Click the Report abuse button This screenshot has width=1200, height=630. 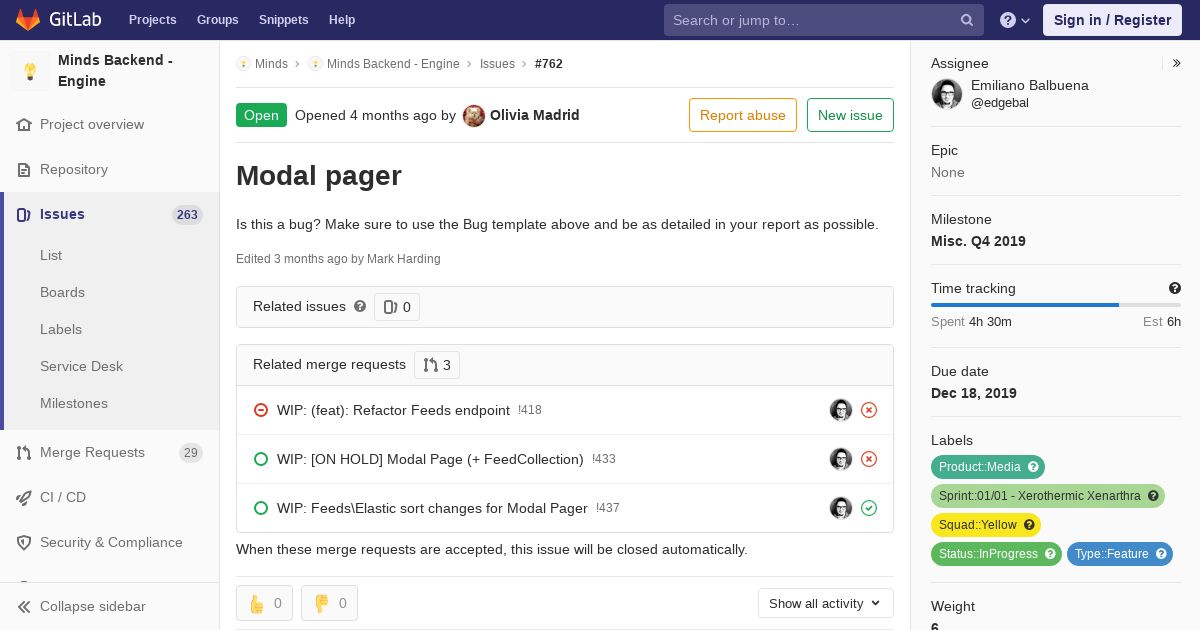[743, 115]
